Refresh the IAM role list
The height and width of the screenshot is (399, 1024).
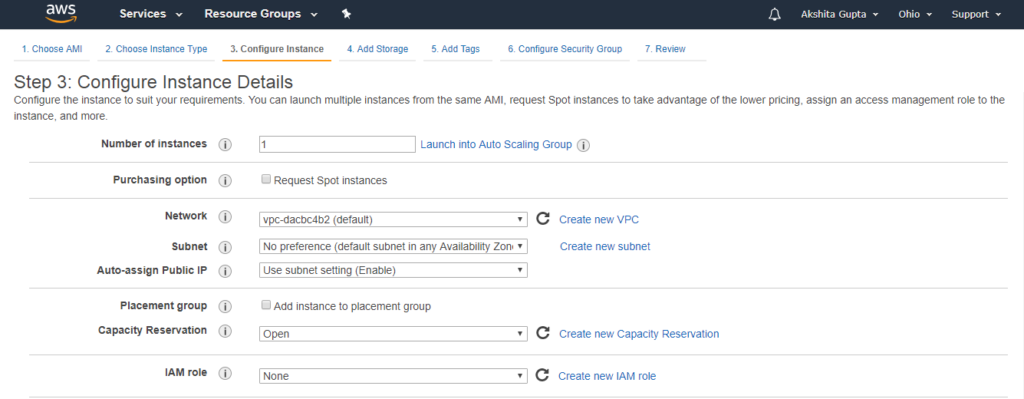[542, 375]
